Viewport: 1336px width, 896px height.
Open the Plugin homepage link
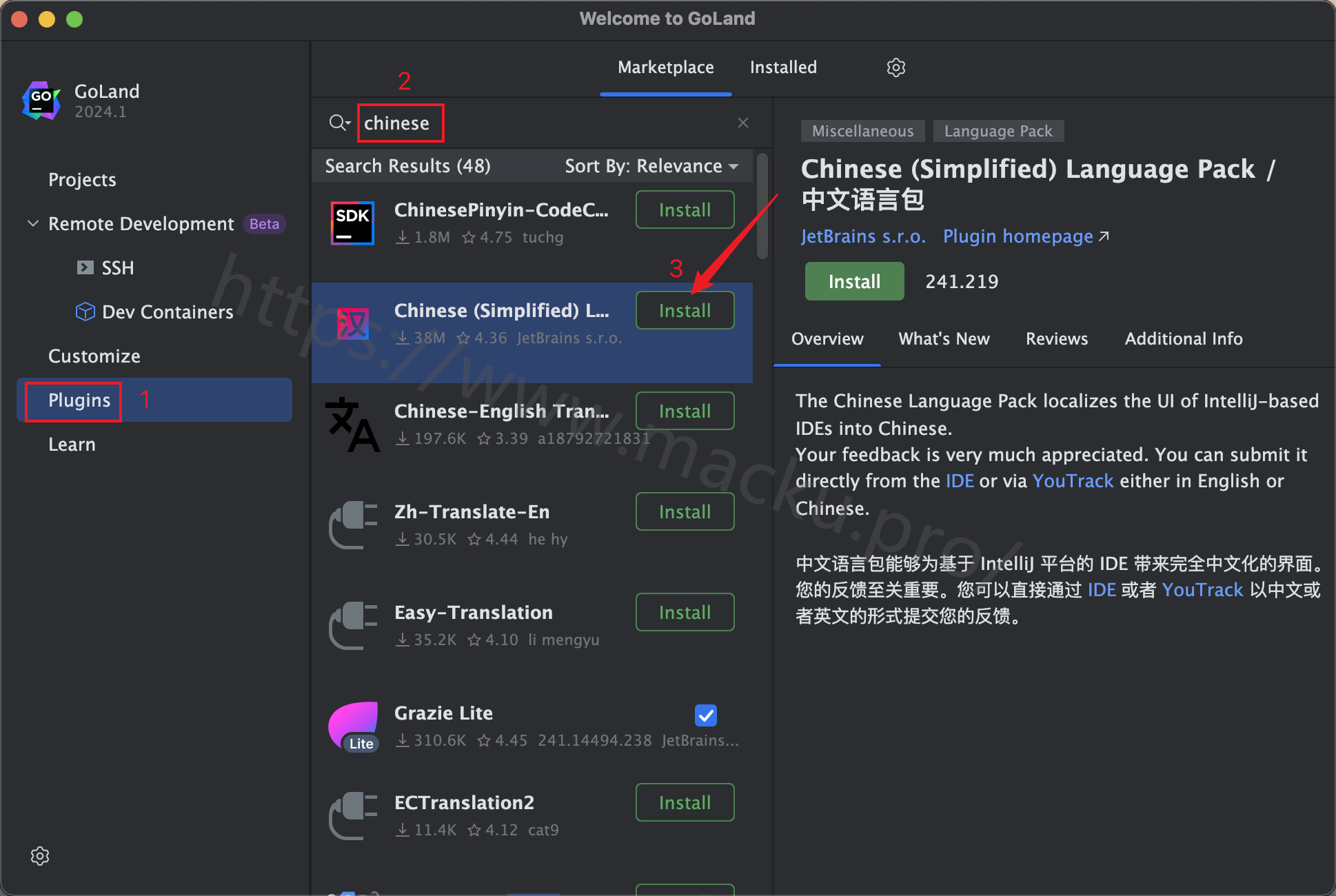coord(1018,236)
